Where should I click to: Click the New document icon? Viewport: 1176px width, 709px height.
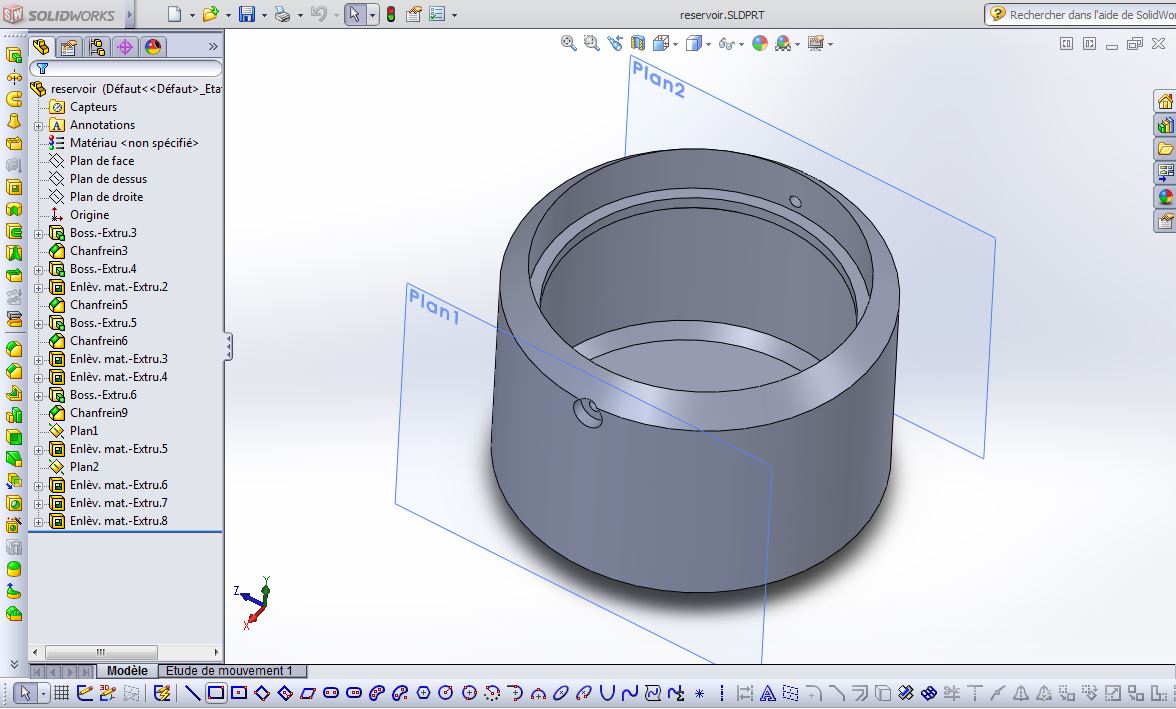pyautogui.click(x=174, y=14)
